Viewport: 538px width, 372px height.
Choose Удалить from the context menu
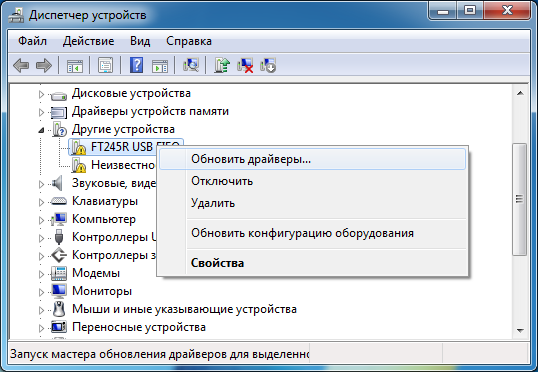point(313,203)
